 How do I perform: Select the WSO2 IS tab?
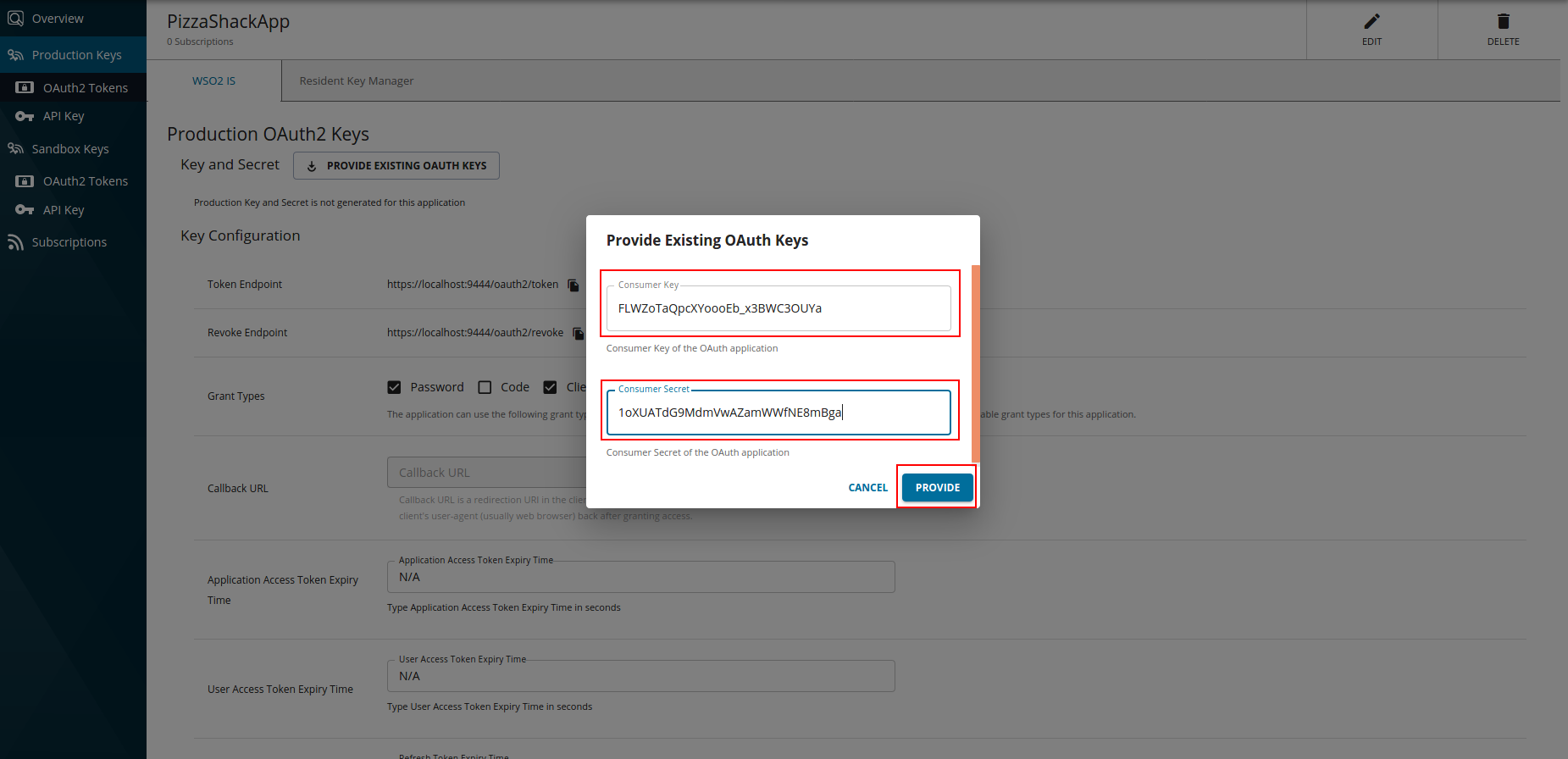(x=213, y=81)
